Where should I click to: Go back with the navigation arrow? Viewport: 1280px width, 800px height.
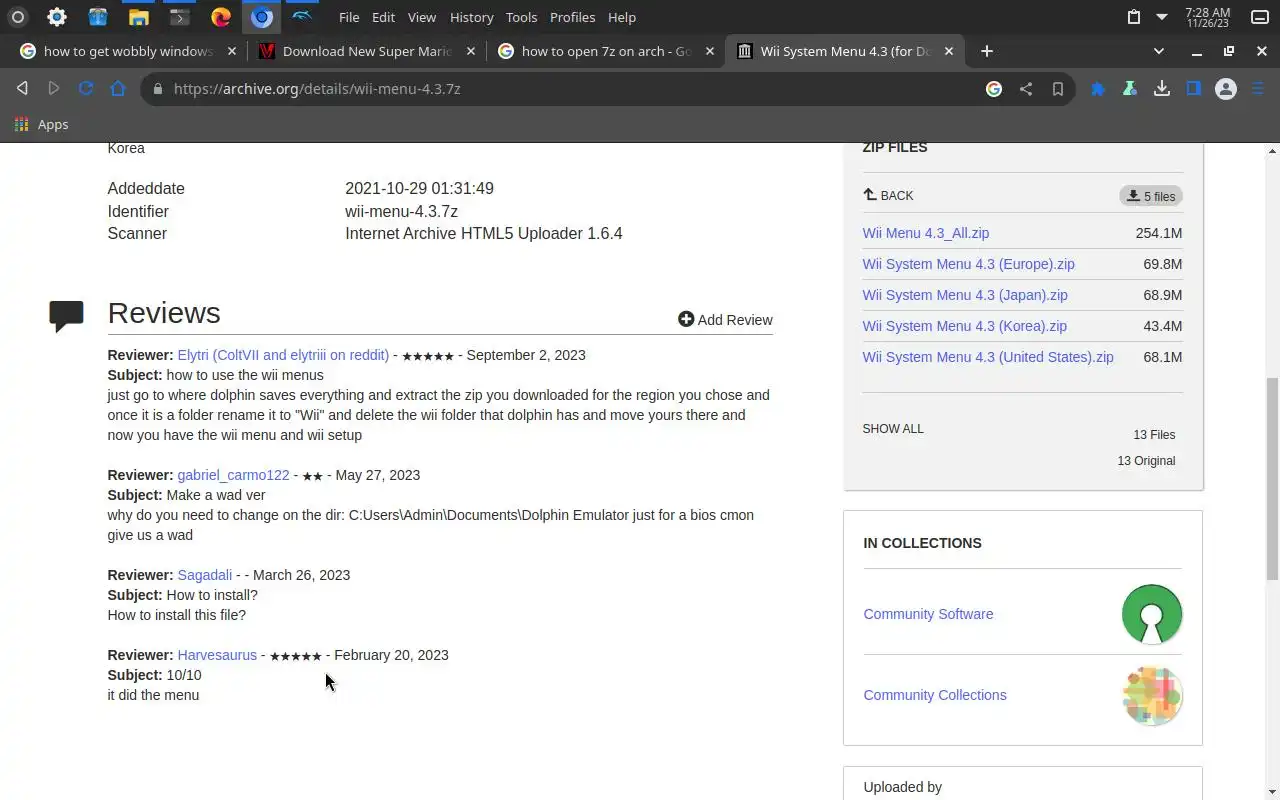pyautogui.click(x=22, y=89)
